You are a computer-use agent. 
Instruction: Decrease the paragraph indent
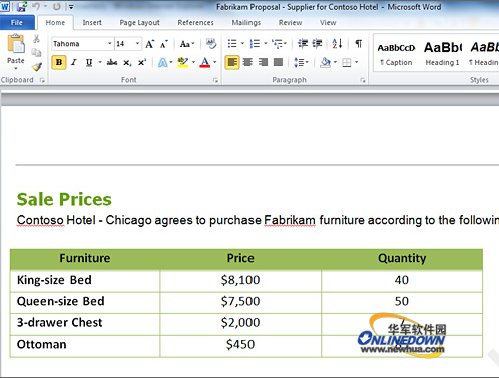click(x=303, y=44)
